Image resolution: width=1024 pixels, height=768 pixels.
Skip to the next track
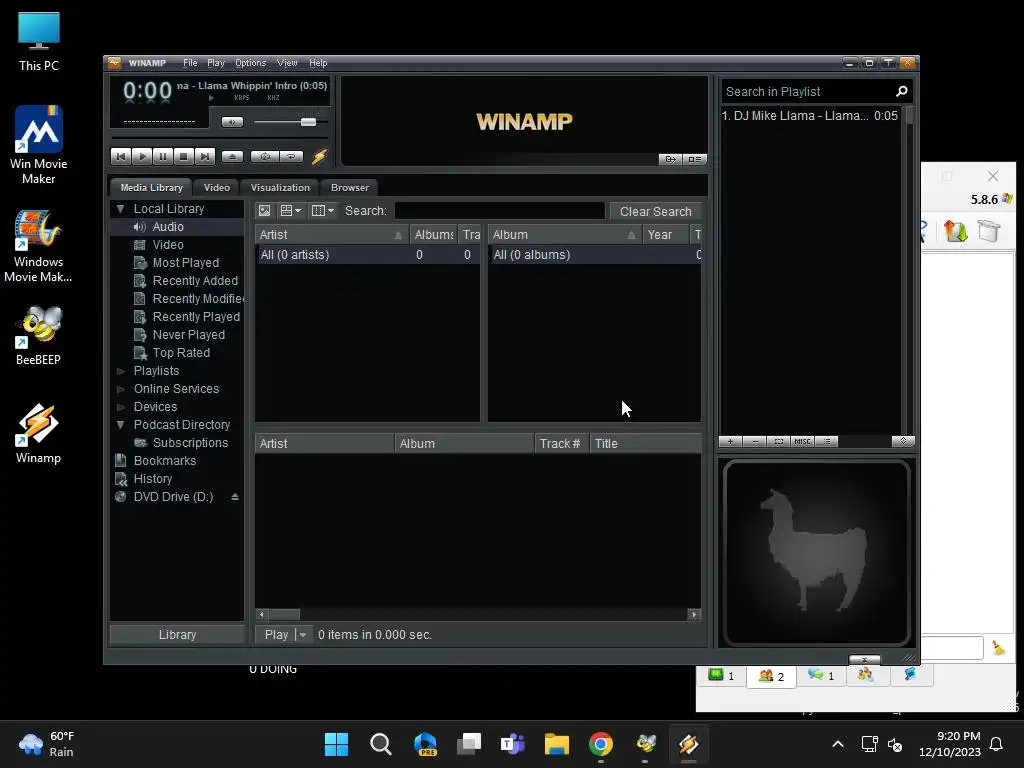coord(204,157)
